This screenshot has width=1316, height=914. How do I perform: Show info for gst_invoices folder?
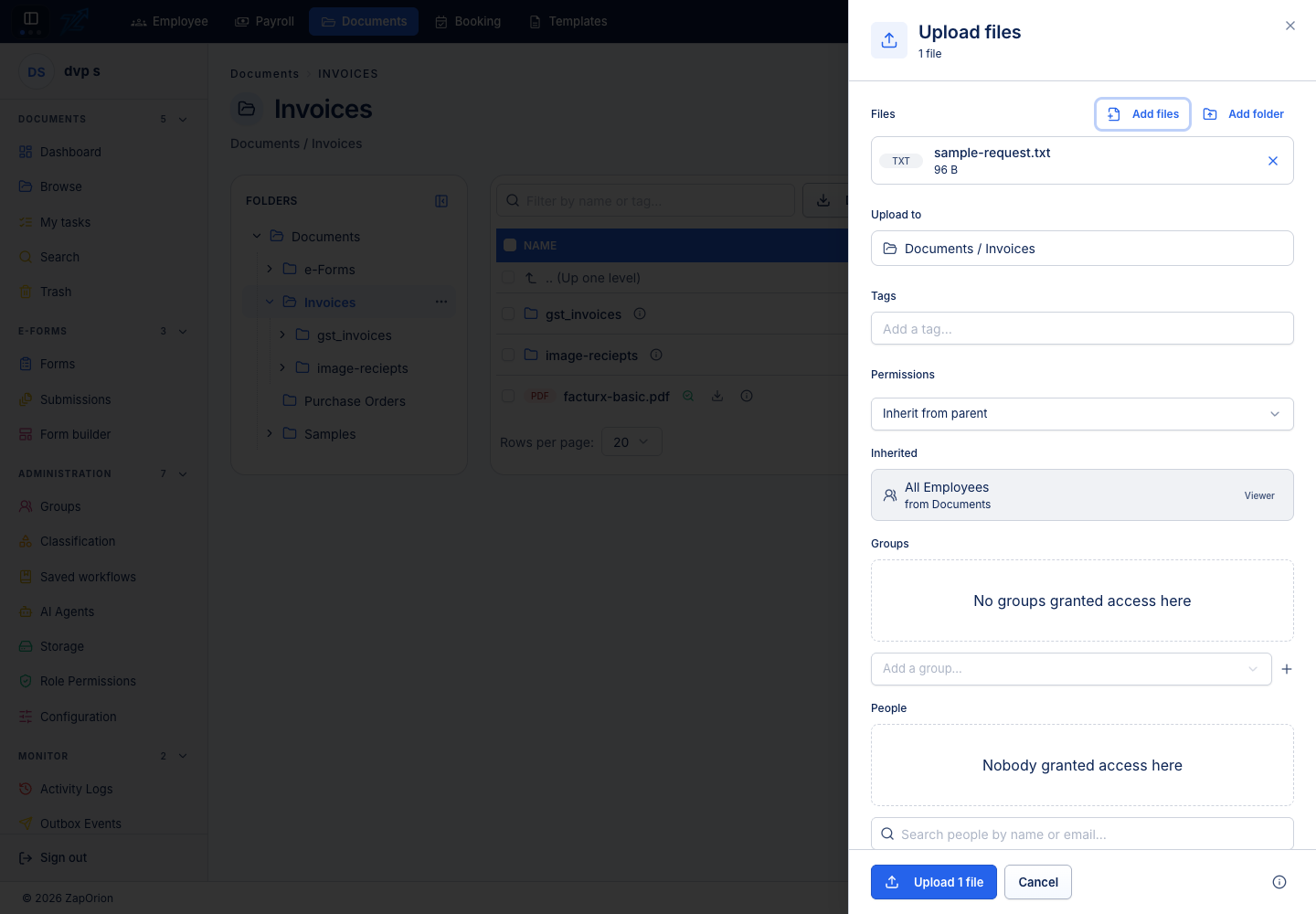[x=640, y=314]
